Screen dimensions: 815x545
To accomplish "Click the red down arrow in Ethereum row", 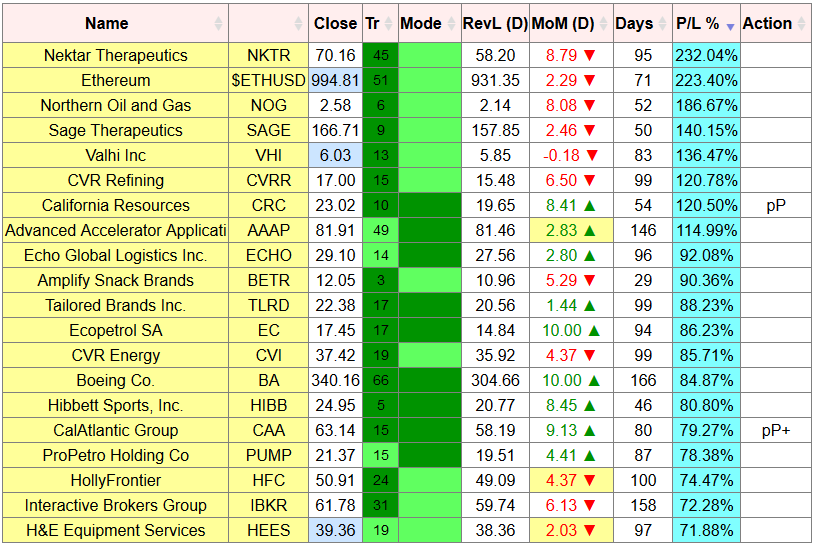I will [589, 81].
